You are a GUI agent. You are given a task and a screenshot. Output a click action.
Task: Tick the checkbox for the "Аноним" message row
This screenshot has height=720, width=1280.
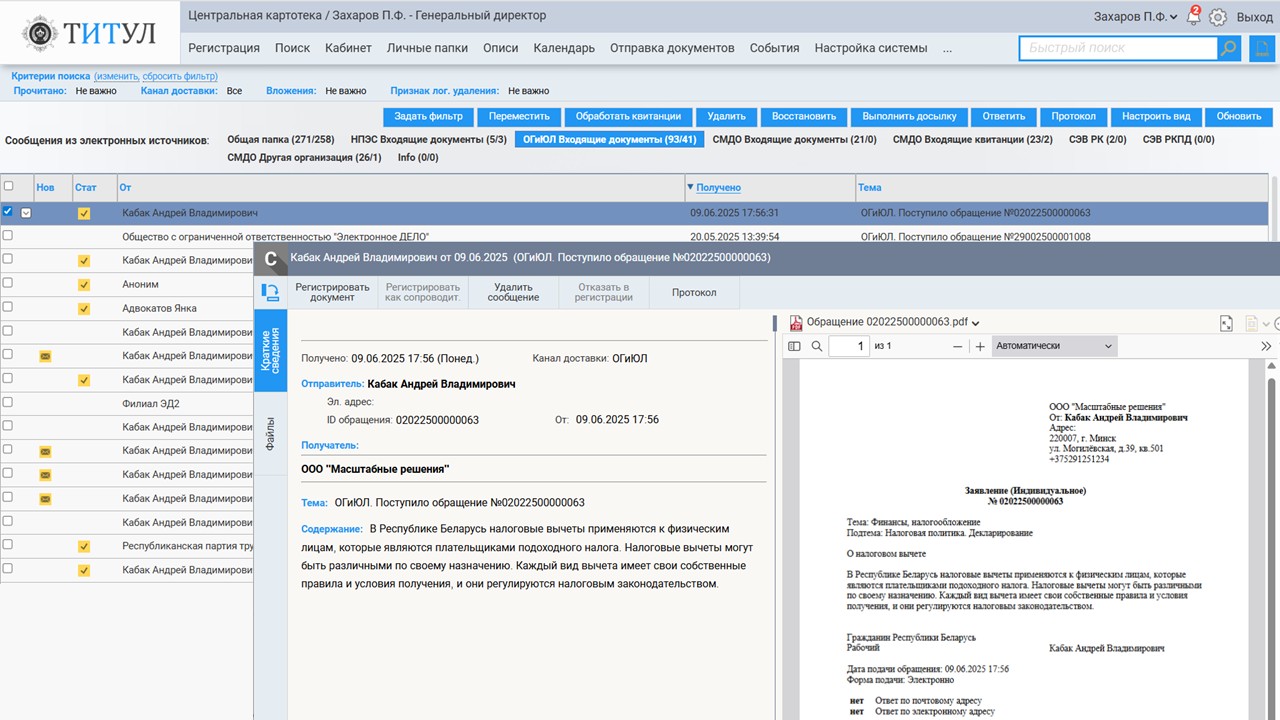tap(8, 284)
